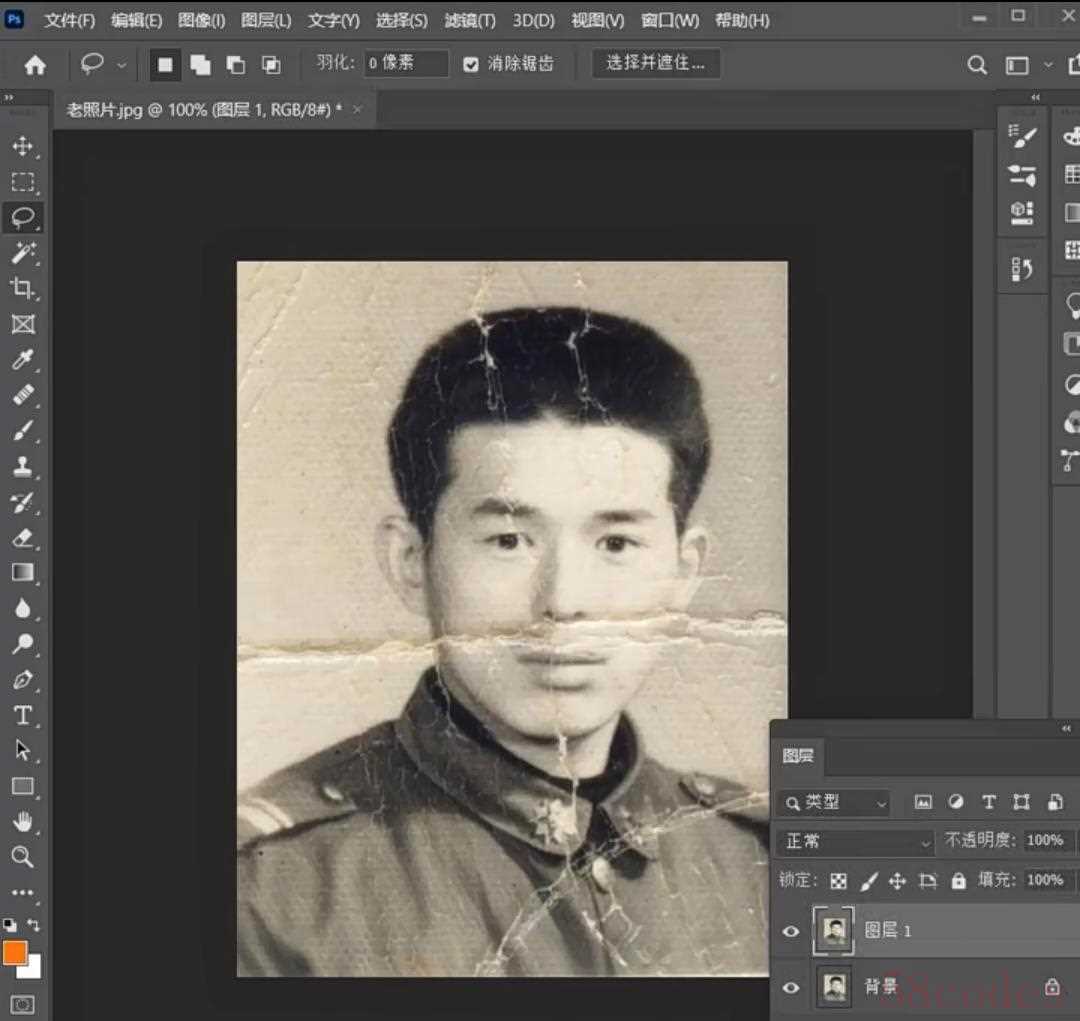Expand the Lasso tool preset dropdown

click(122, 65)
